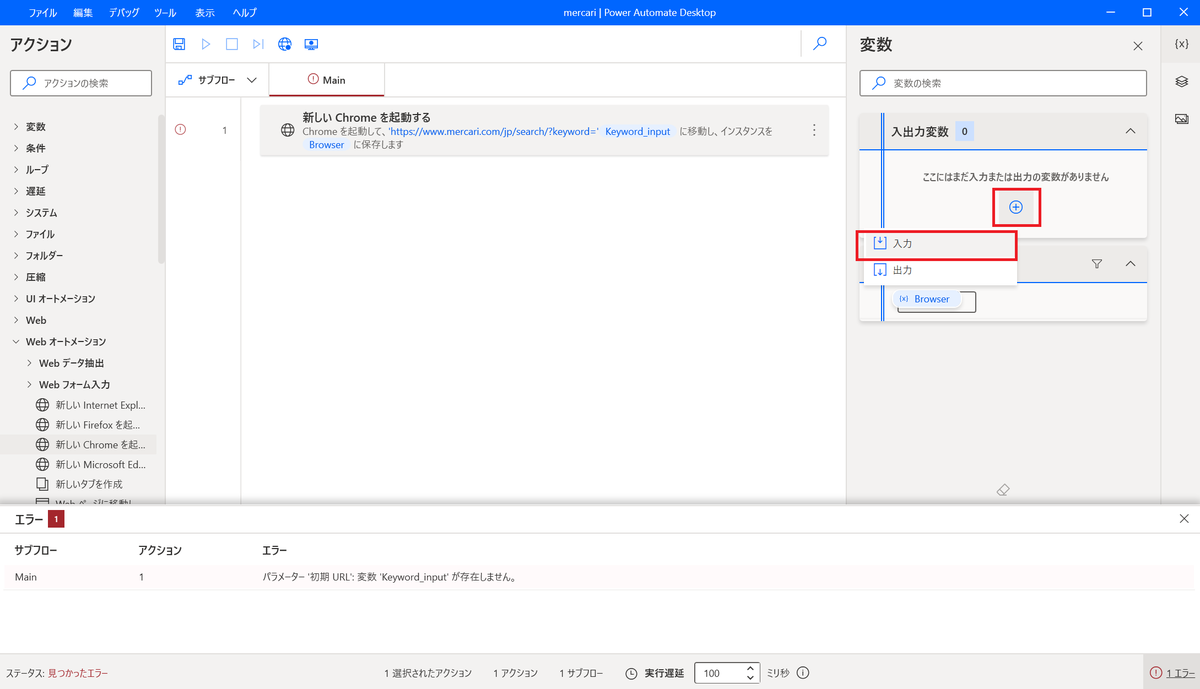Open the 編集 menu
Screen dimensions: 1200x689
click(x=84, y=13)
